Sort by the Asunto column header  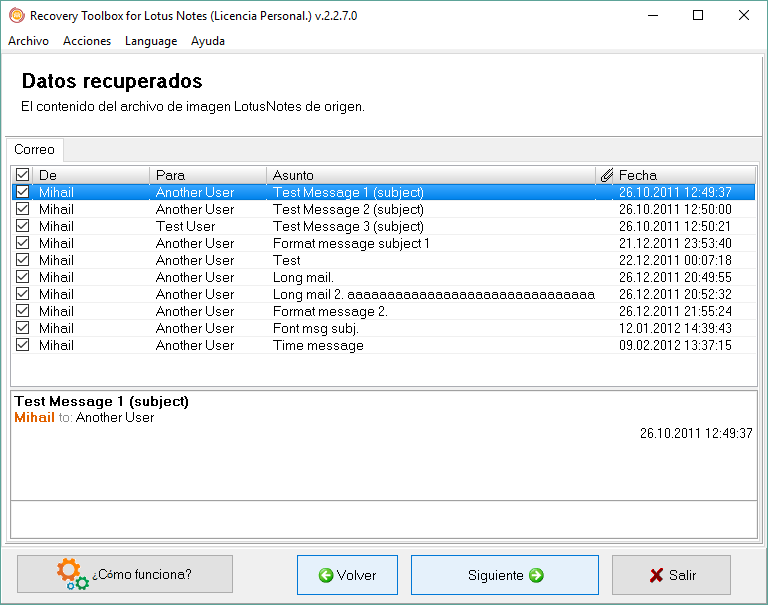pyautogui.click(x=431, y=175)
